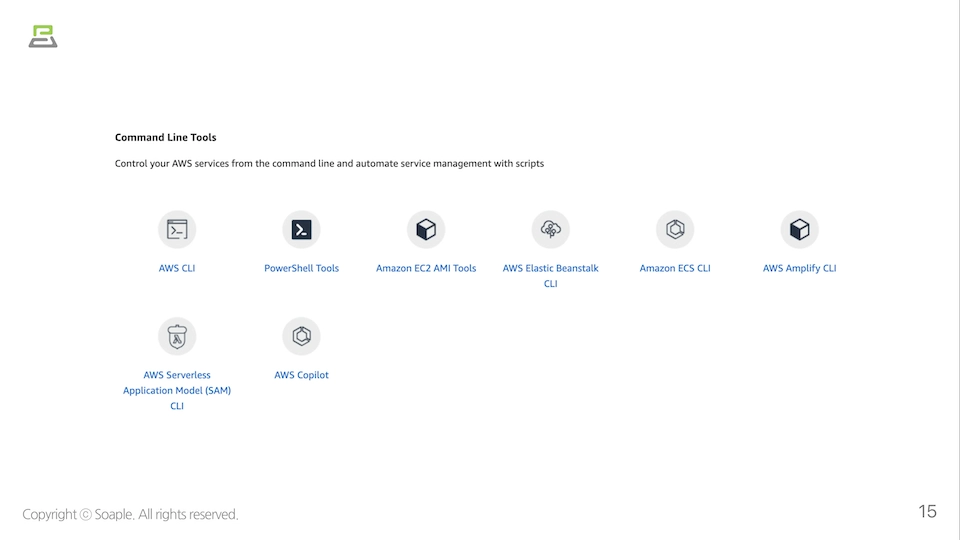The width and height of the screenshot is (960, 540).
Task: Open the AWS Amplify CLI link
Action: tap(799, 268)
